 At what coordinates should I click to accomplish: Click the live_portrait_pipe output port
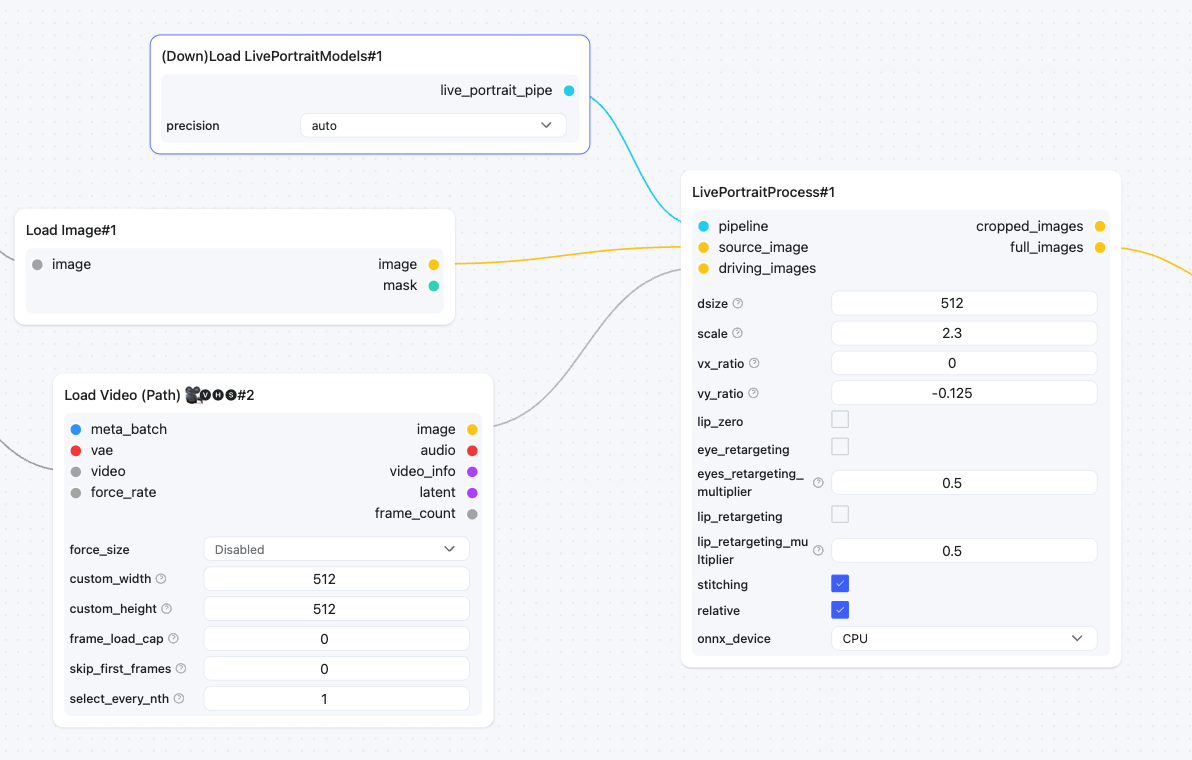point(569,91)
